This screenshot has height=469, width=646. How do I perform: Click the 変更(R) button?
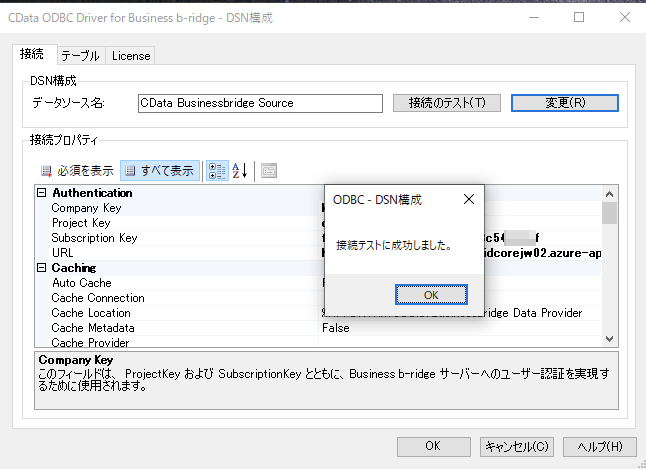[564, 103]
